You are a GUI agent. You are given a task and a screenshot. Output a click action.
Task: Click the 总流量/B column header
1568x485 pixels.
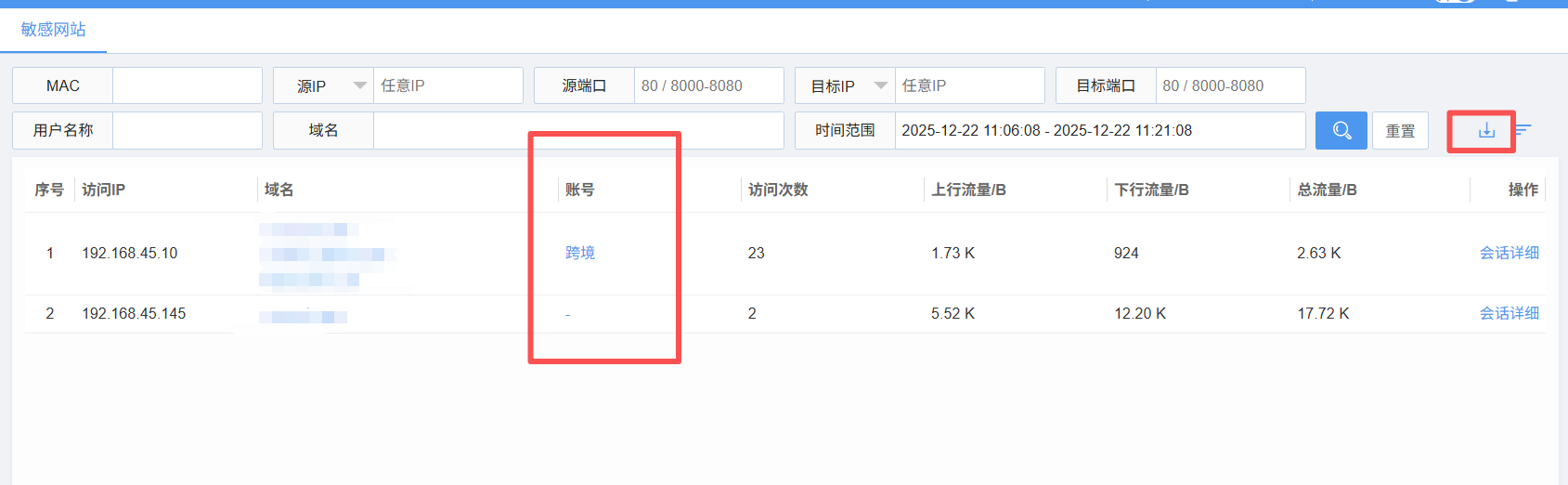coord(1327,190)
